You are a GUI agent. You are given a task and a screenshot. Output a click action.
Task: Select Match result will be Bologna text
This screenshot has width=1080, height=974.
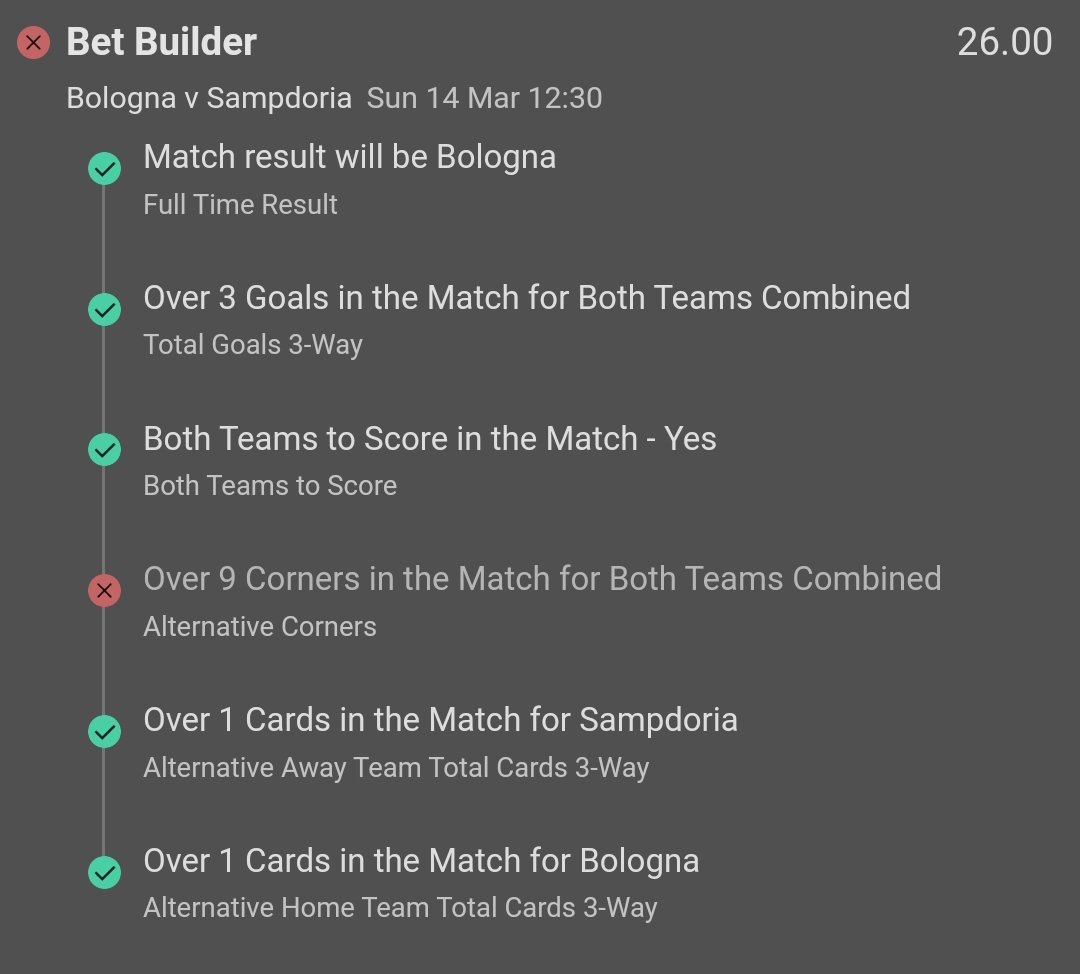tap(349, 157)
